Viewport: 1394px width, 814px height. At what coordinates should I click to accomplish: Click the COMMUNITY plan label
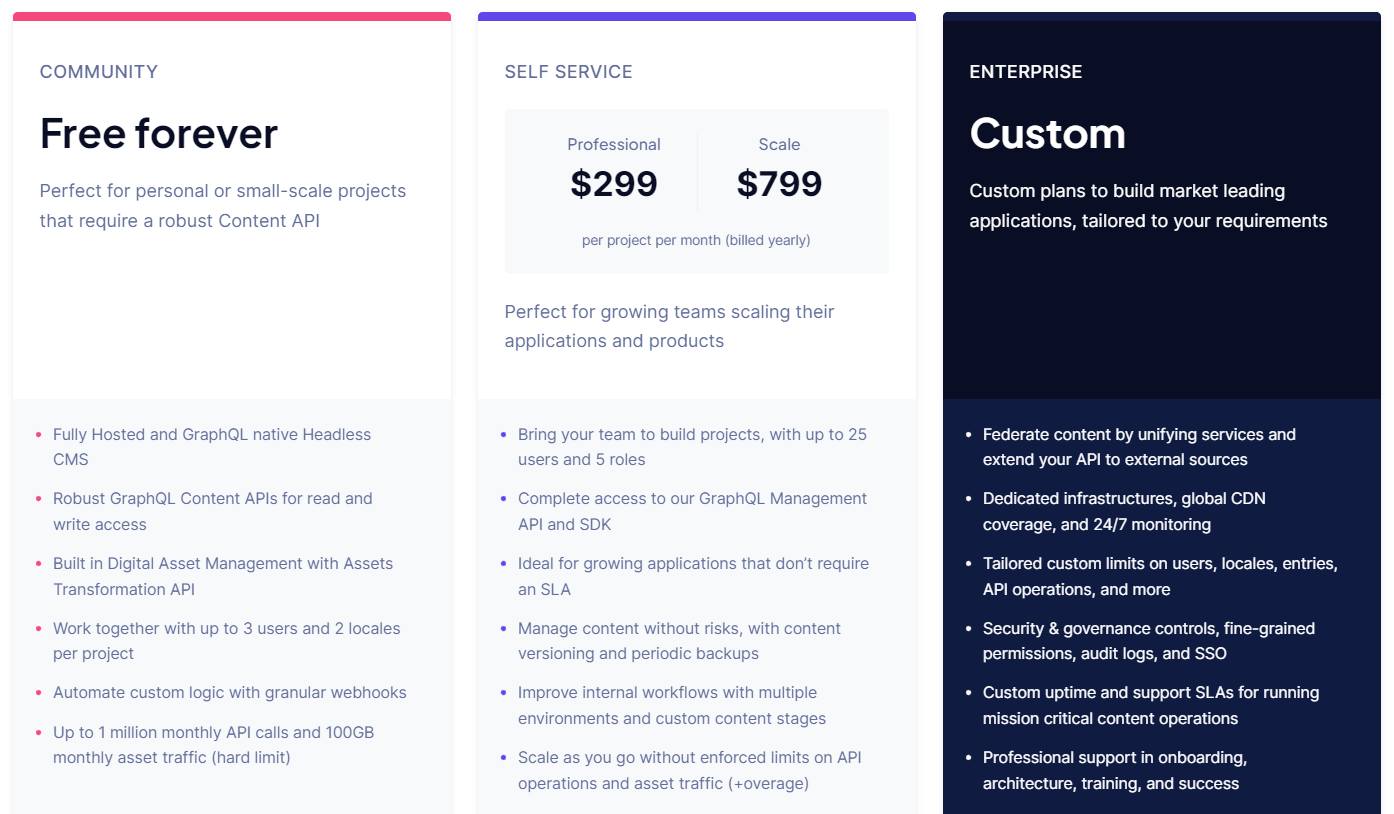pyautogui.click(x=99, y=72)
